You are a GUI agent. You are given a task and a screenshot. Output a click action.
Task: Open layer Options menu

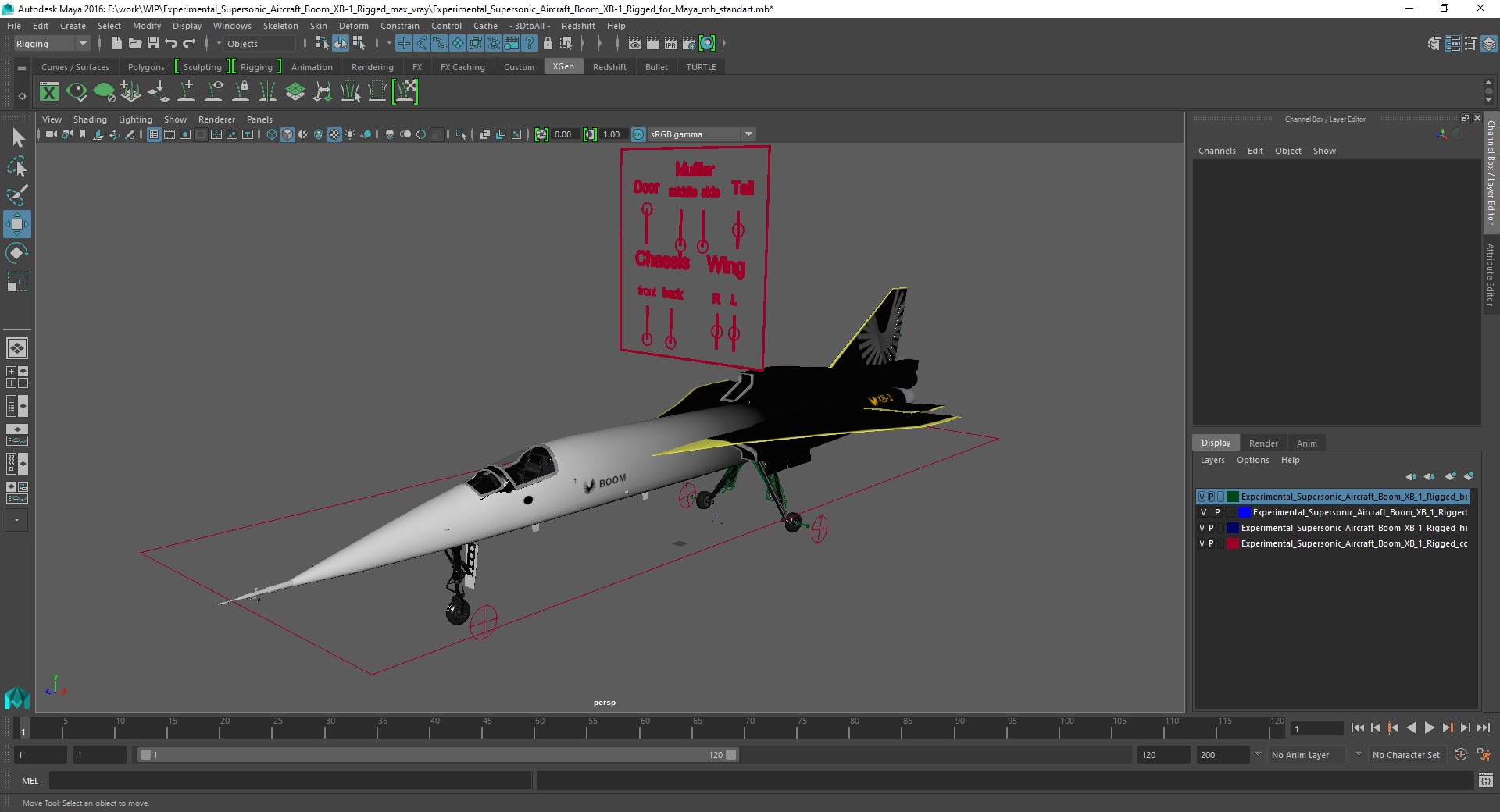[x=1253, y=460]
